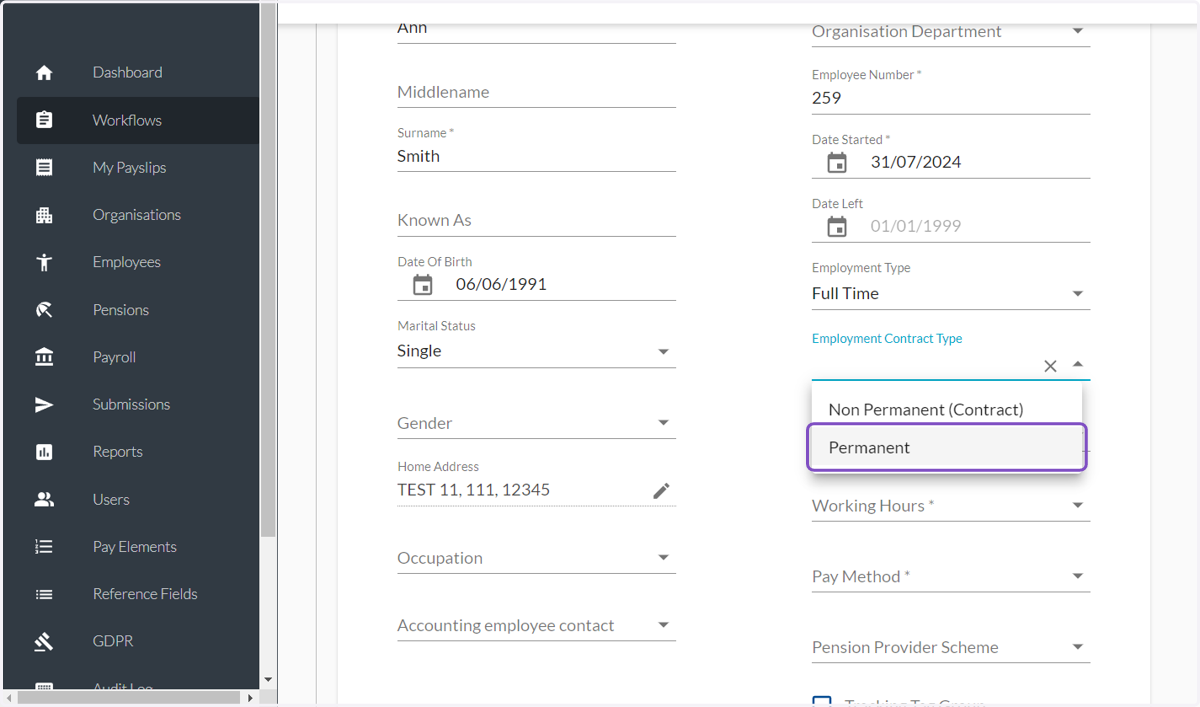The height and width of the screenshot is (707, 1200).
Task: Open the Pension Provider Scheme dropdown
Action: (1077, 648)
